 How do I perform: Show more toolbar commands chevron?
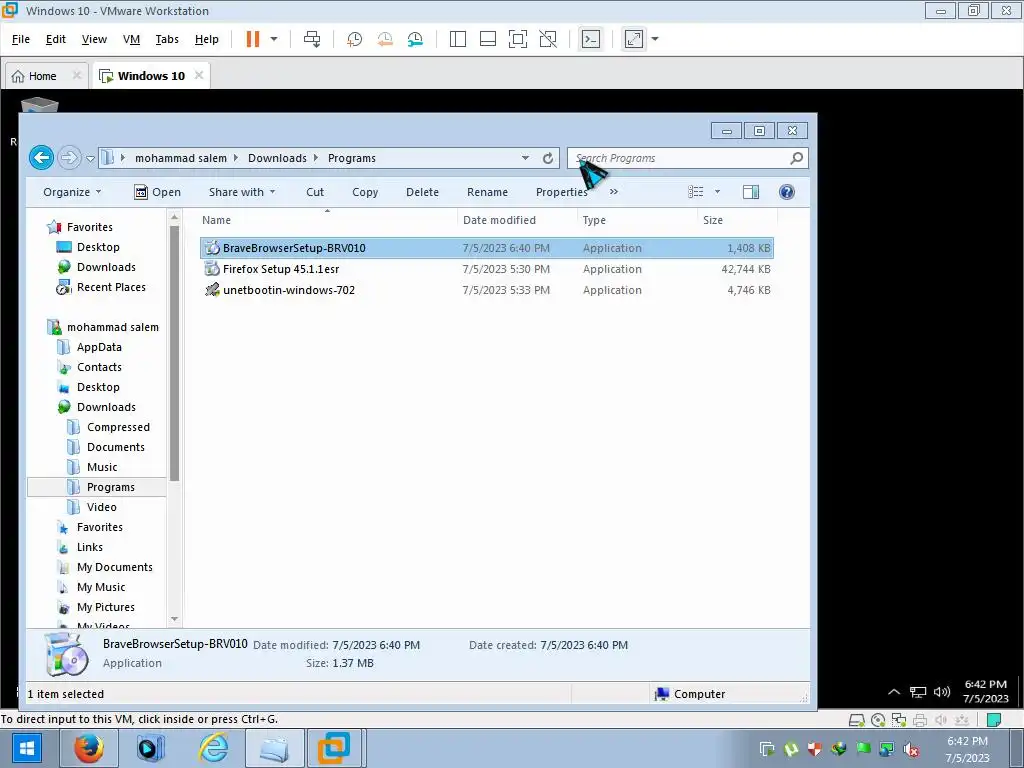coord(614,192)
